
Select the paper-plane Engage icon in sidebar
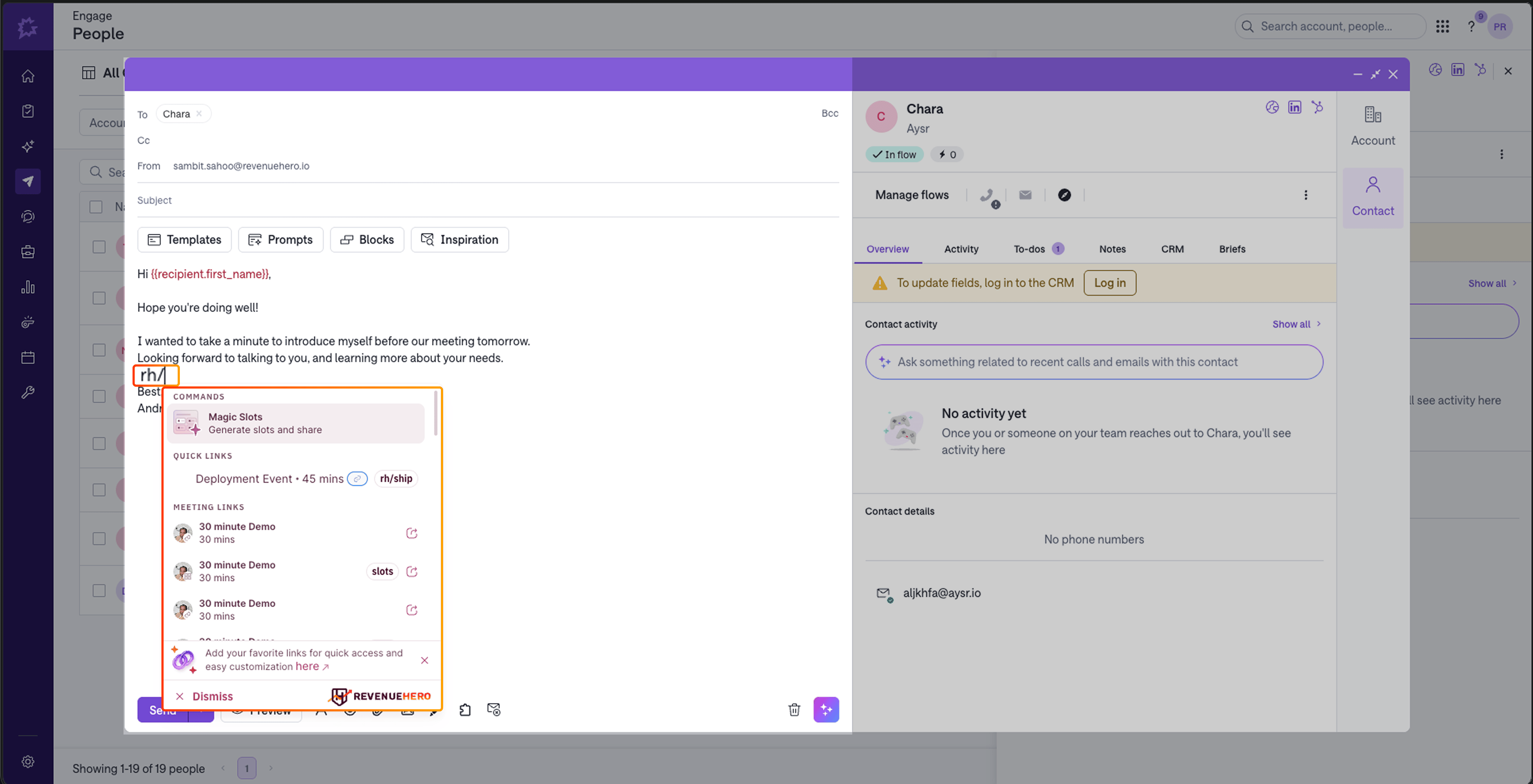pyautogui.click(x=28, y=182)
